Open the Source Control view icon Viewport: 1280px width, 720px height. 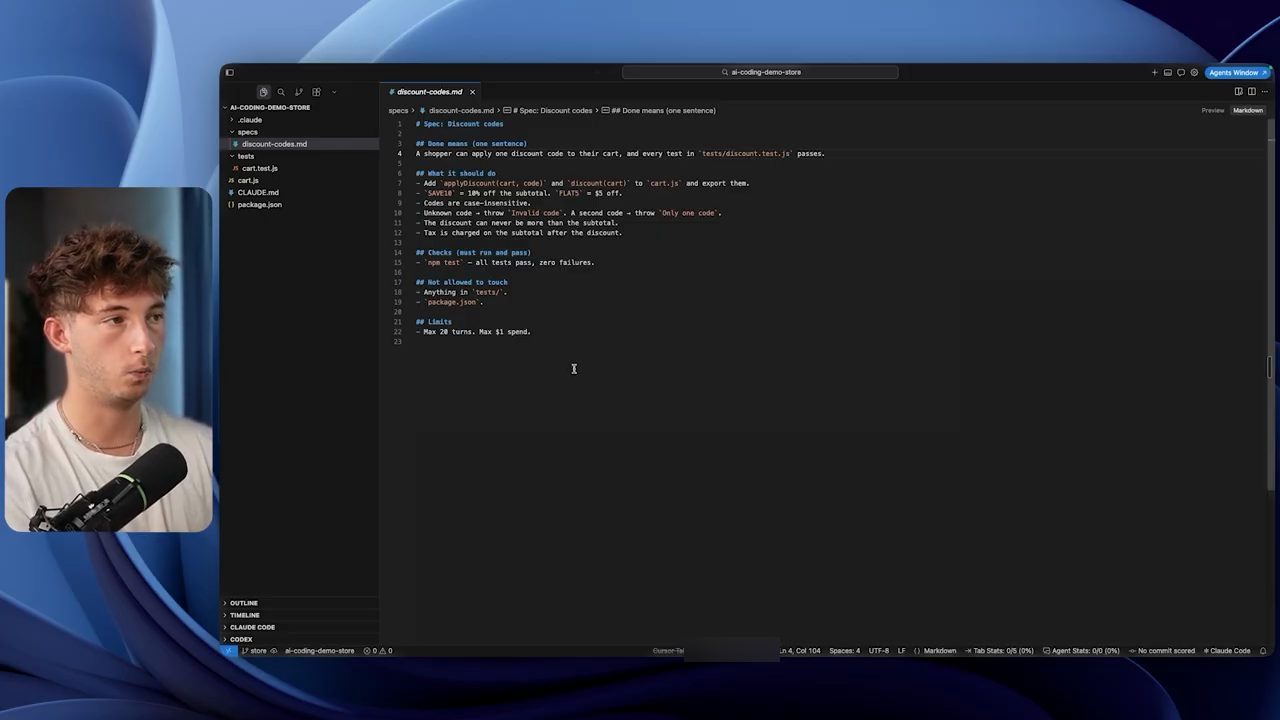click(x=298, y=92)
